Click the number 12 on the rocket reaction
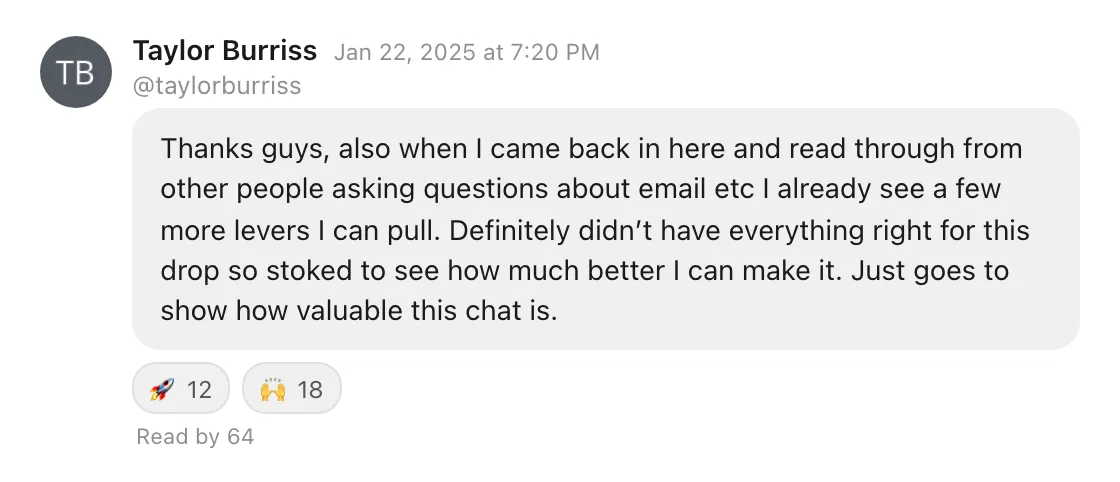Screen dimensions: 1120x482 tap(200, 389)
